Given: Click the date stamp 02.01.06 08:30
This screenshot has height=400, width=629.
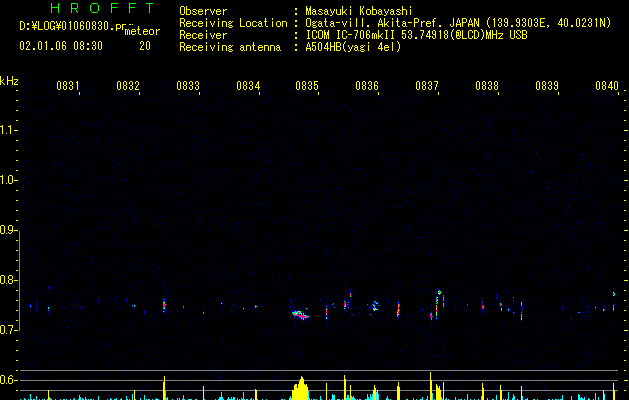Looking at the screenshot, I should 61,46.
